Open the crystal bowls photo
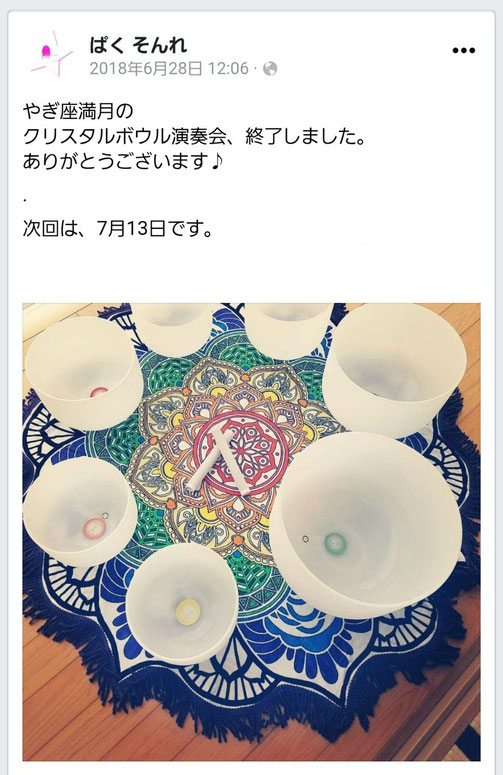Viewport: 503px width, 775px height. [252, 532]
